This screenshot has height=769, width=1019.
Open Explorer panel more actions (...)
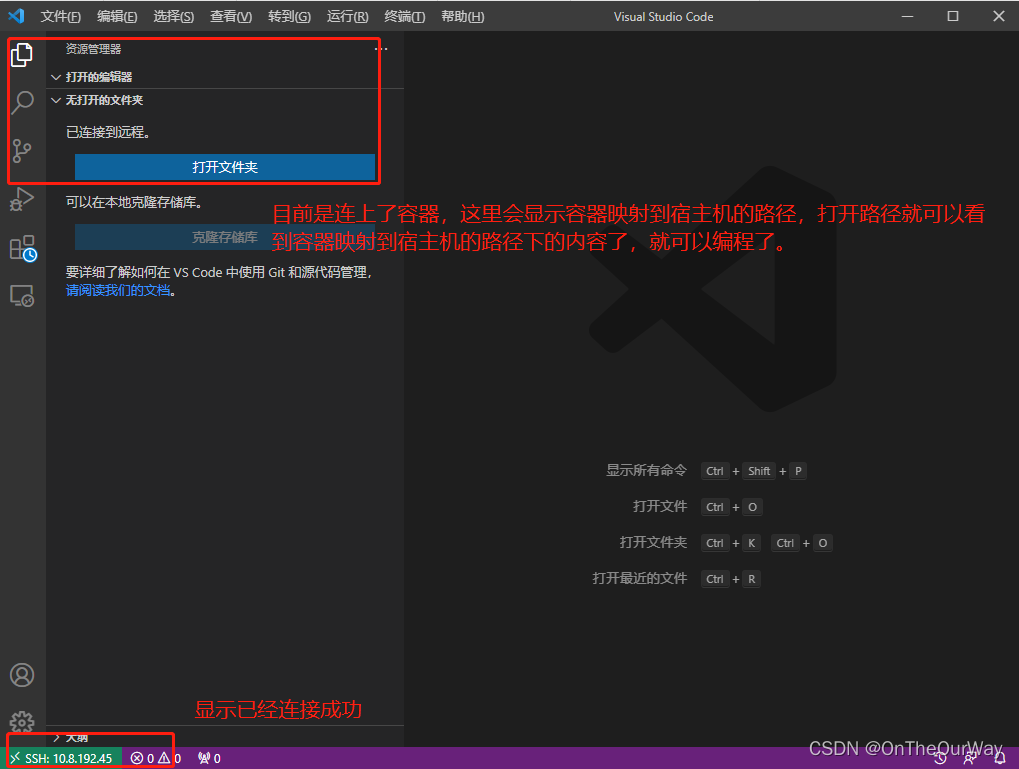click(381, 49)
